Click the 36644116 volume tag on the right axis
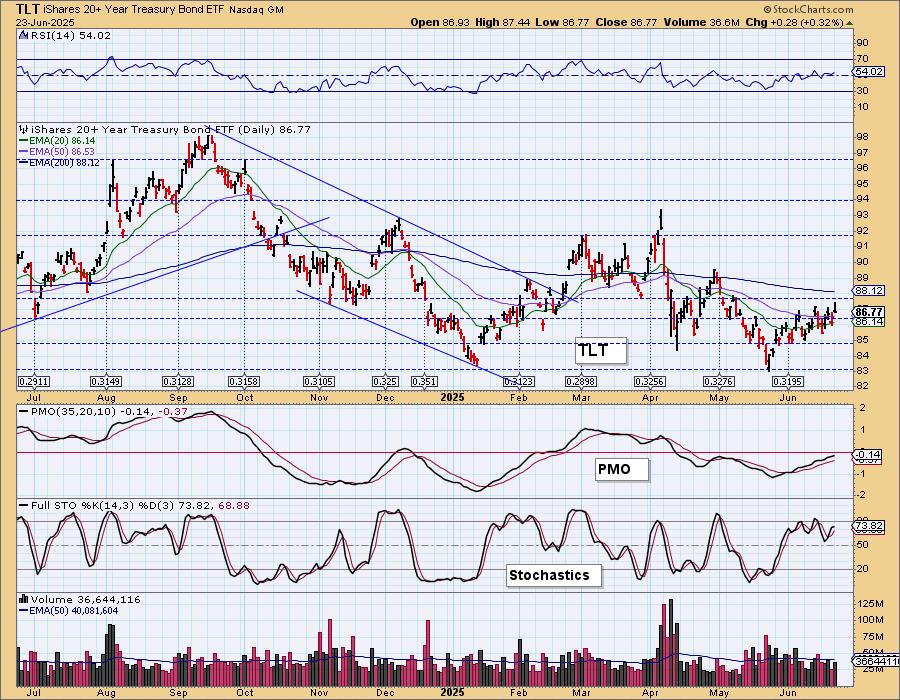900x700 pixels. tap(876, 661)
